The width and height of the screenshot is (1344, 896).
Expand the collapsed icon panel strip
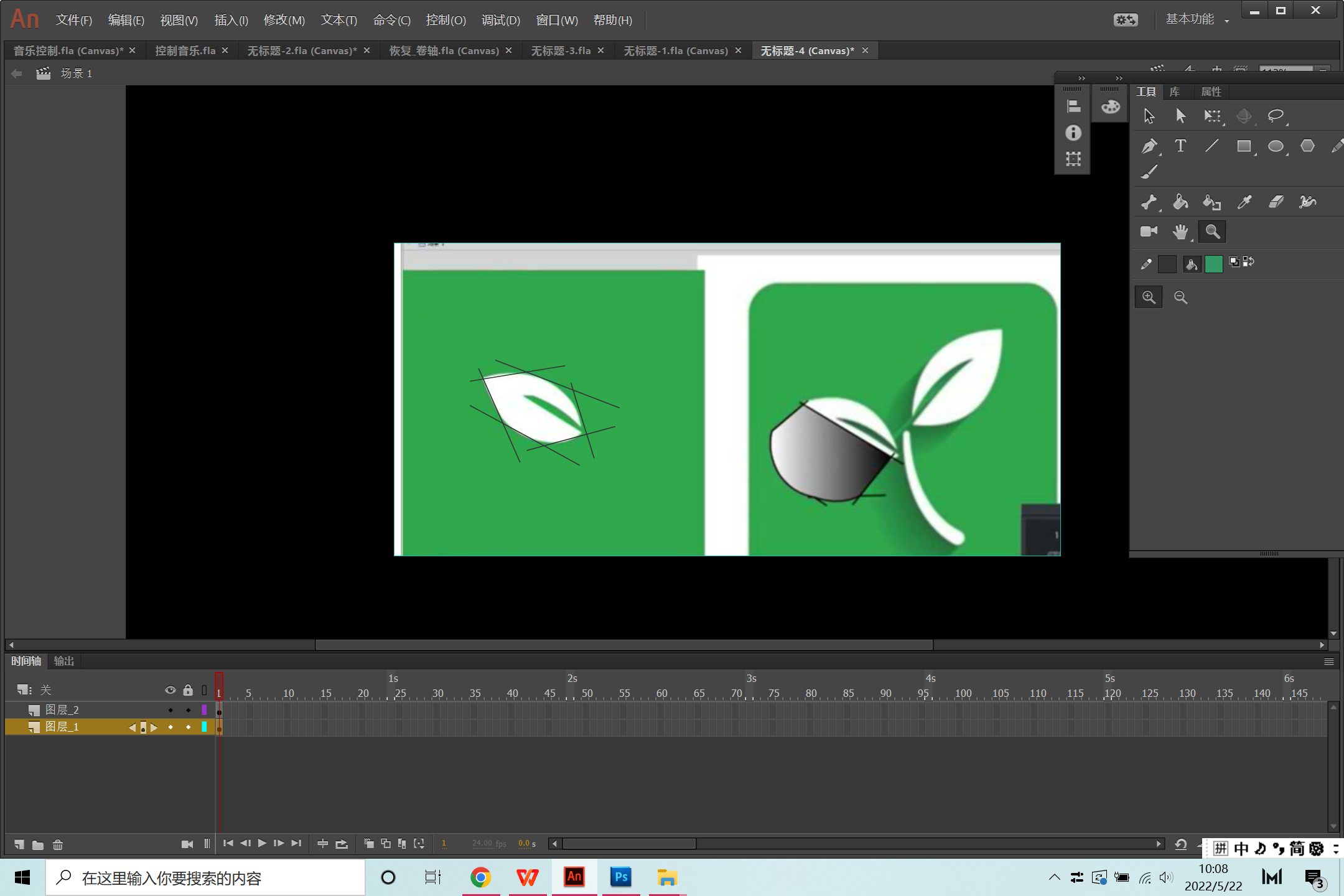pos(1081,78)
